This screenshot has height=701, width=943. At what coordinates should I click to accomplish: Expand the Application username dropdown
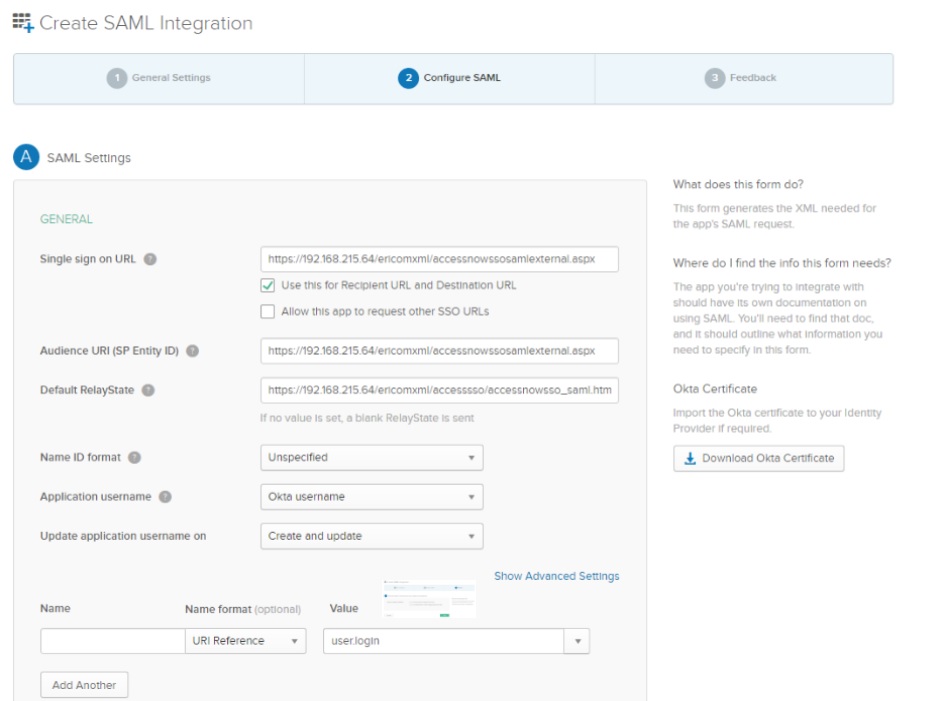point(371,496)
